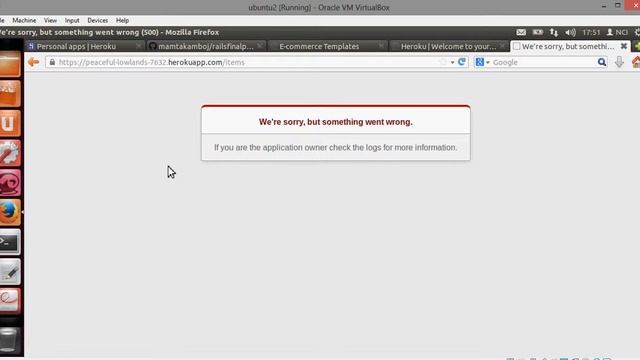This screenshot has height=360, width=640.
Task: Open the VirtualBox Devices menu
Action: click(98, 20)
